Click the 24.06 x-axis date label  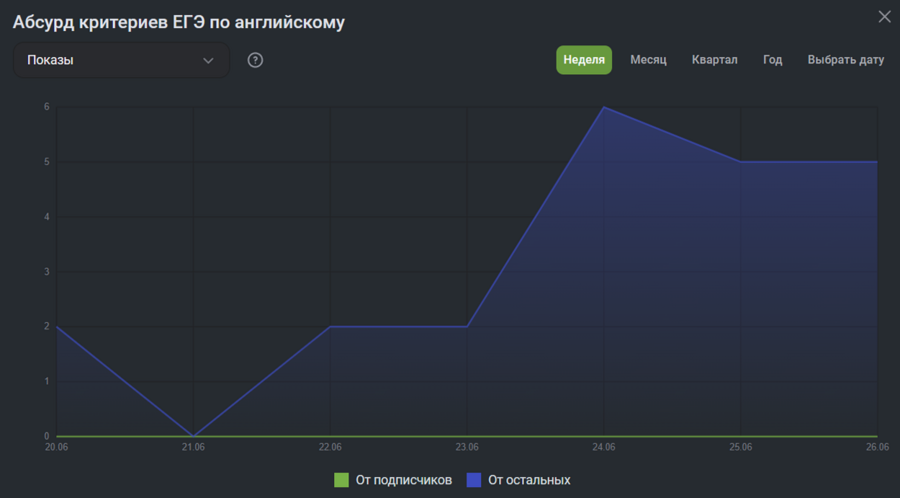(x=604, y=447)
